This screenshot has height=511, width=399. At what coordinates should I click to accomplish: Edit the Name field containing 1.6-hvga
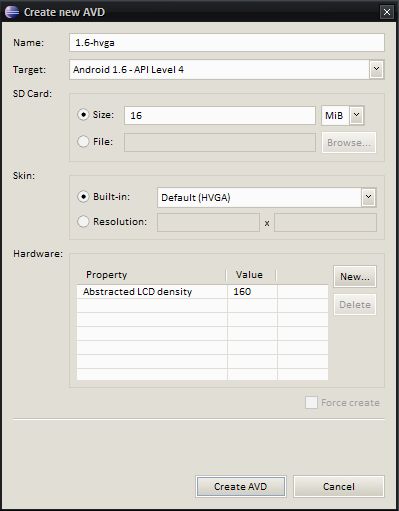point(227,43)
